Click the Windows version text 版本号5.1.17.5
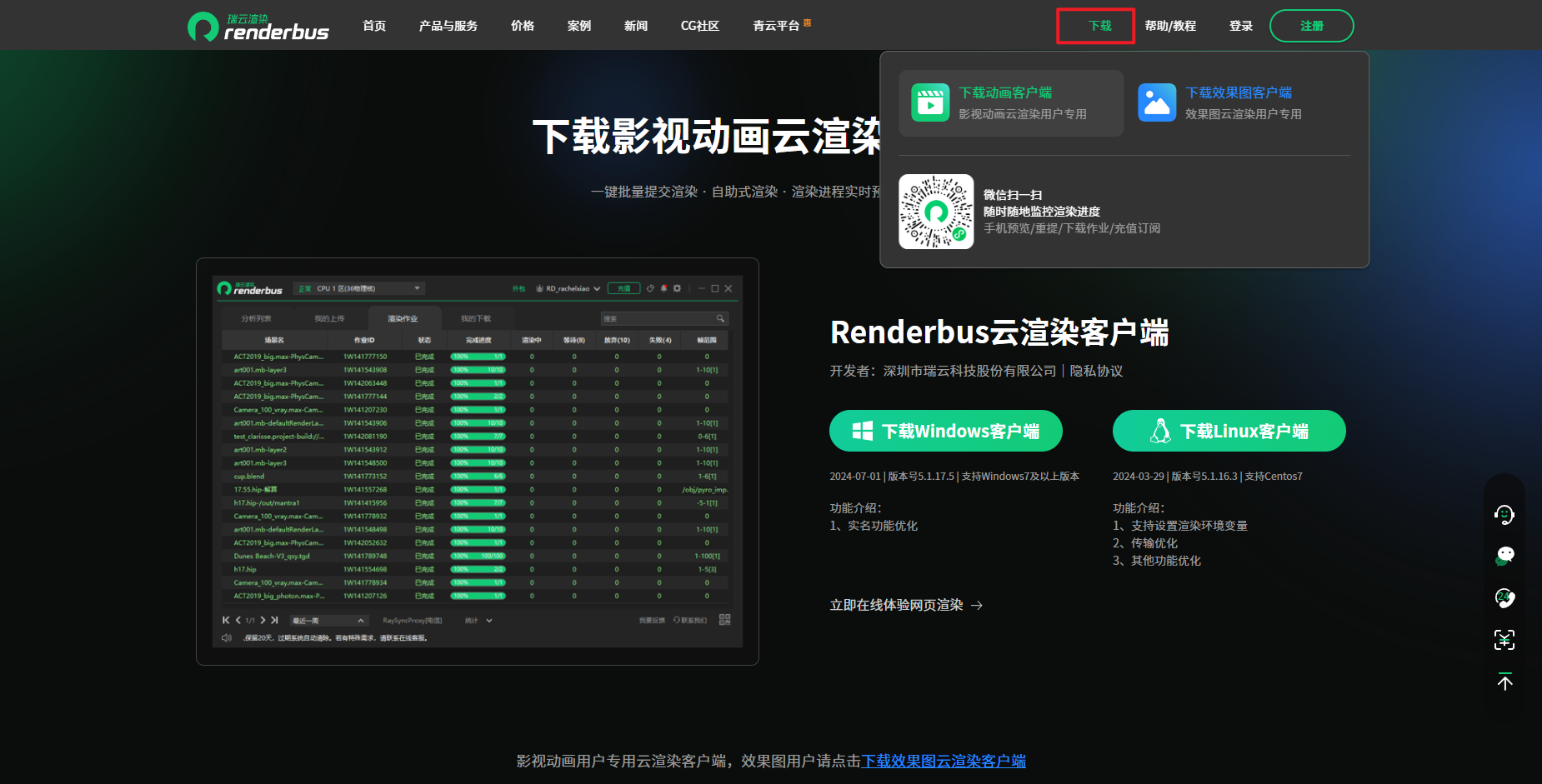The width and height of the screenshot is (1542, 784). [x=921, y=477]
